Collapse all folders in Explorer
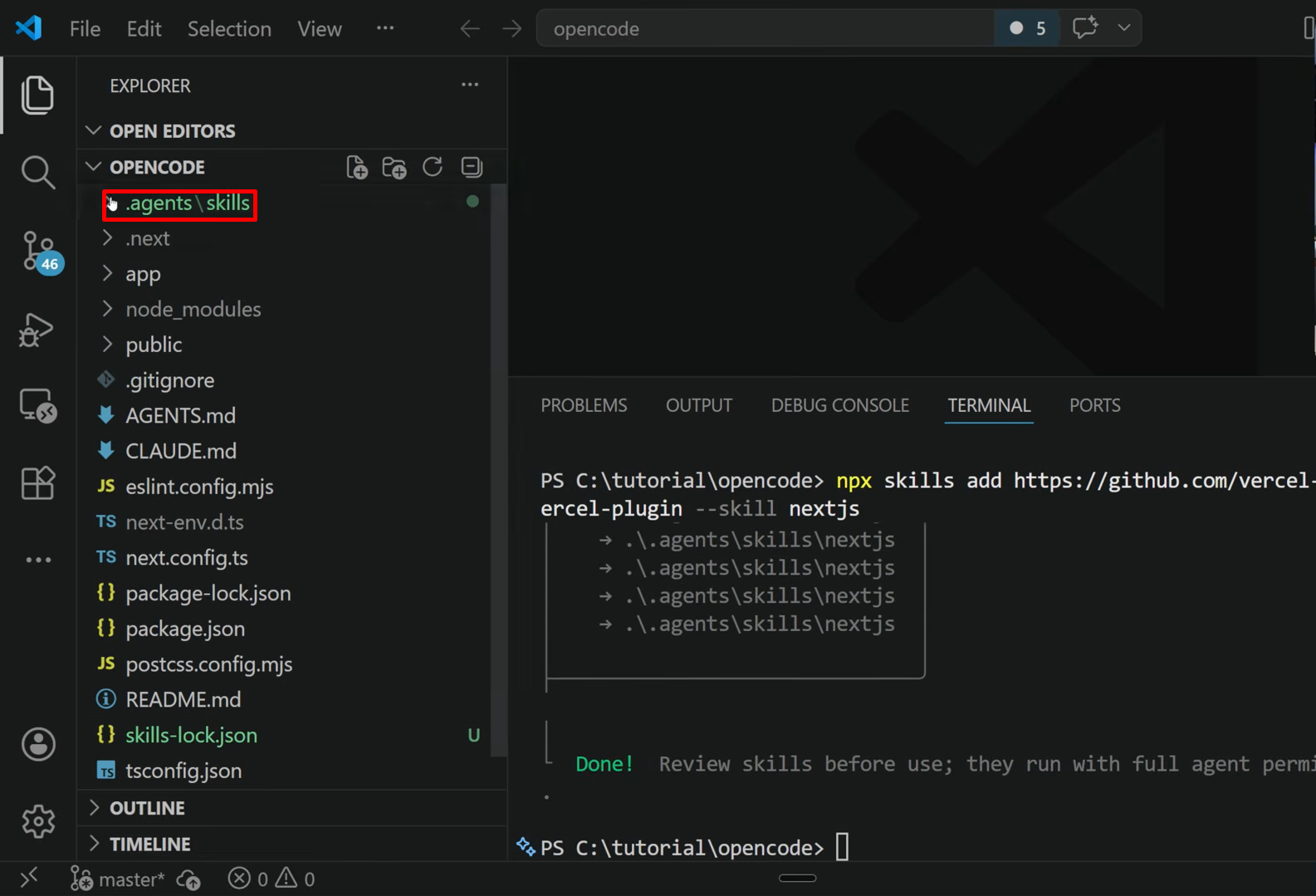Image resolution: width=1316 pixels, height=896 pixels. (472, 167)
